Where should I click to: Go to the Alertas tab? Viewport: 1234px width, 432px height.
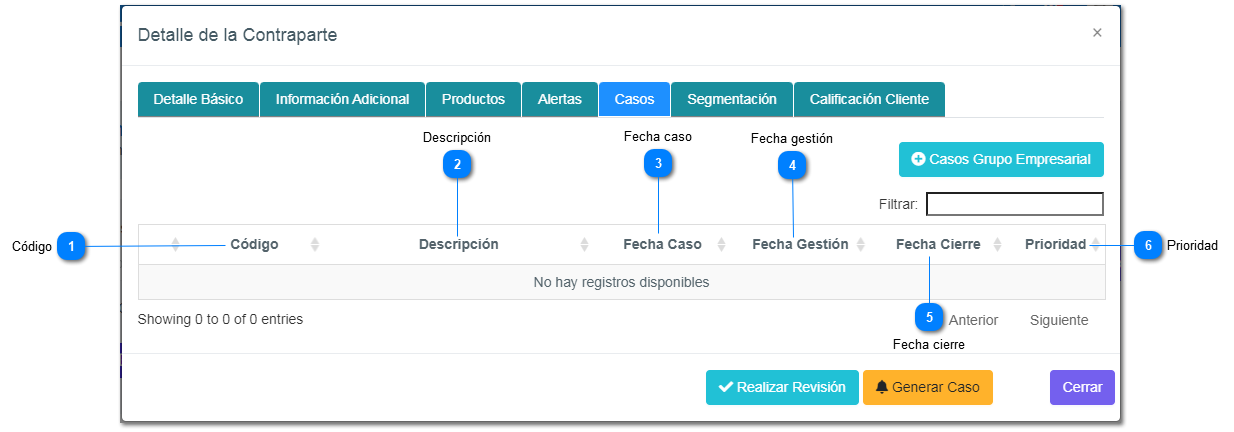(x=559, y=99)
